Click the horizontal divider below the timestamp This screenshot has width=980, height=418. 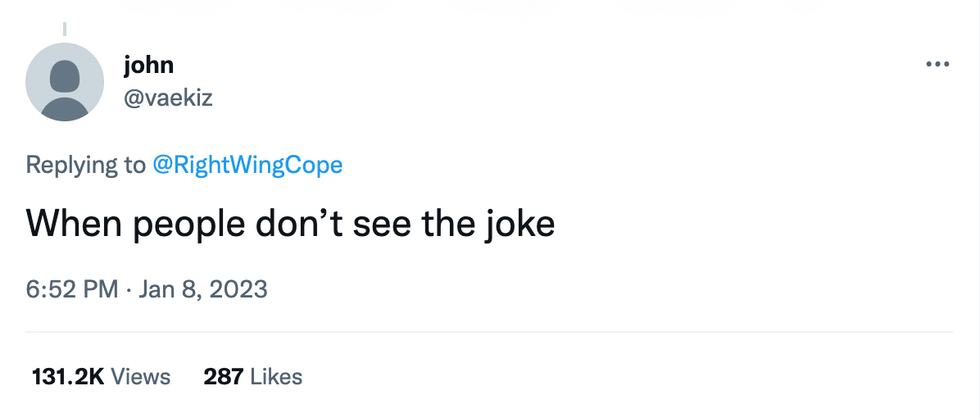[490, 332]
